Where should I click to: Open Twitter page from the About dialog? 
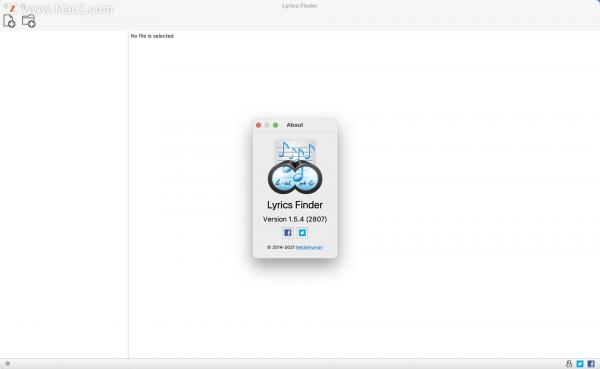(302, 232)
